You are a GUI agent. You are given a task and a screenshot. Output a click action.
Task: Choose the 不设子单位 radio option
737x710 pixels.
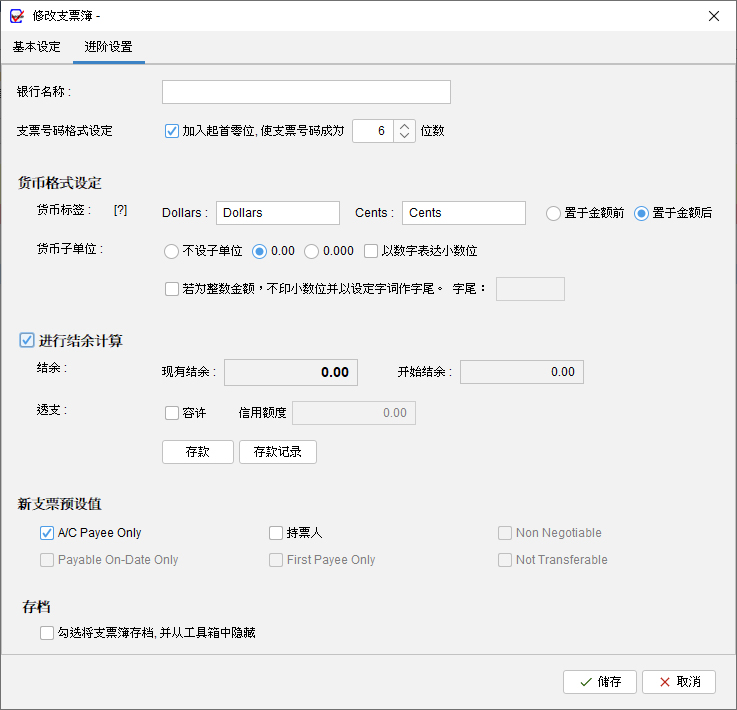click(171, 251)
